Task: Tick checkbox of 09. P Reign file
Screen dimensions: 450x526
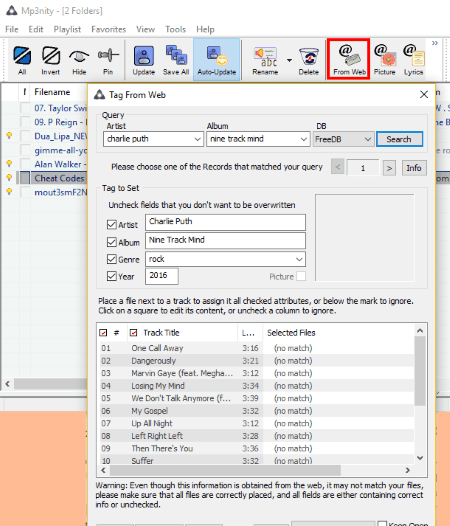Action: tap(25, 122)
